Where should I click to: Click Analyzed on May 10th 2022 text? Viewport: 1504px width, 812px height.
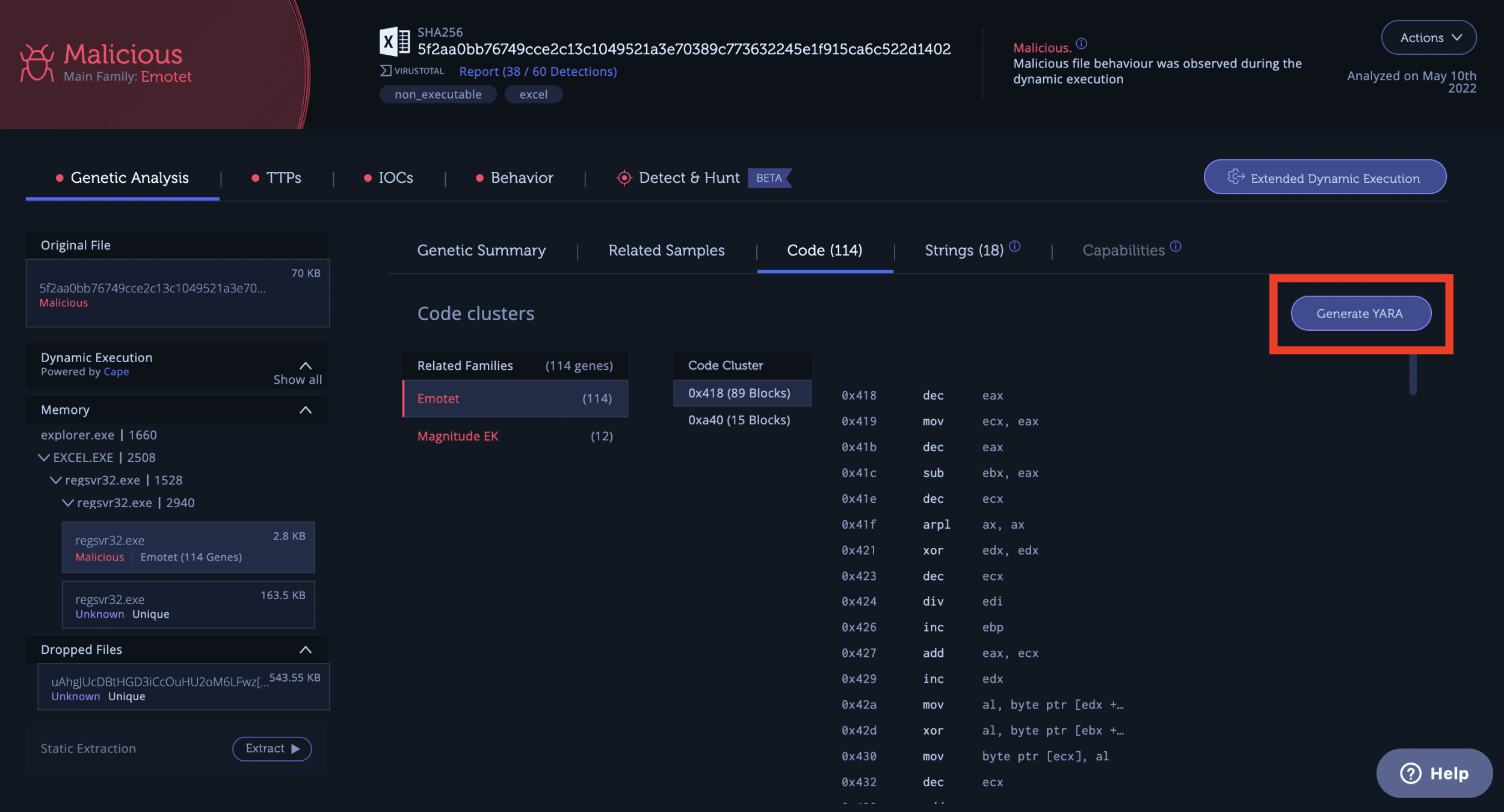pos(1411,82)
